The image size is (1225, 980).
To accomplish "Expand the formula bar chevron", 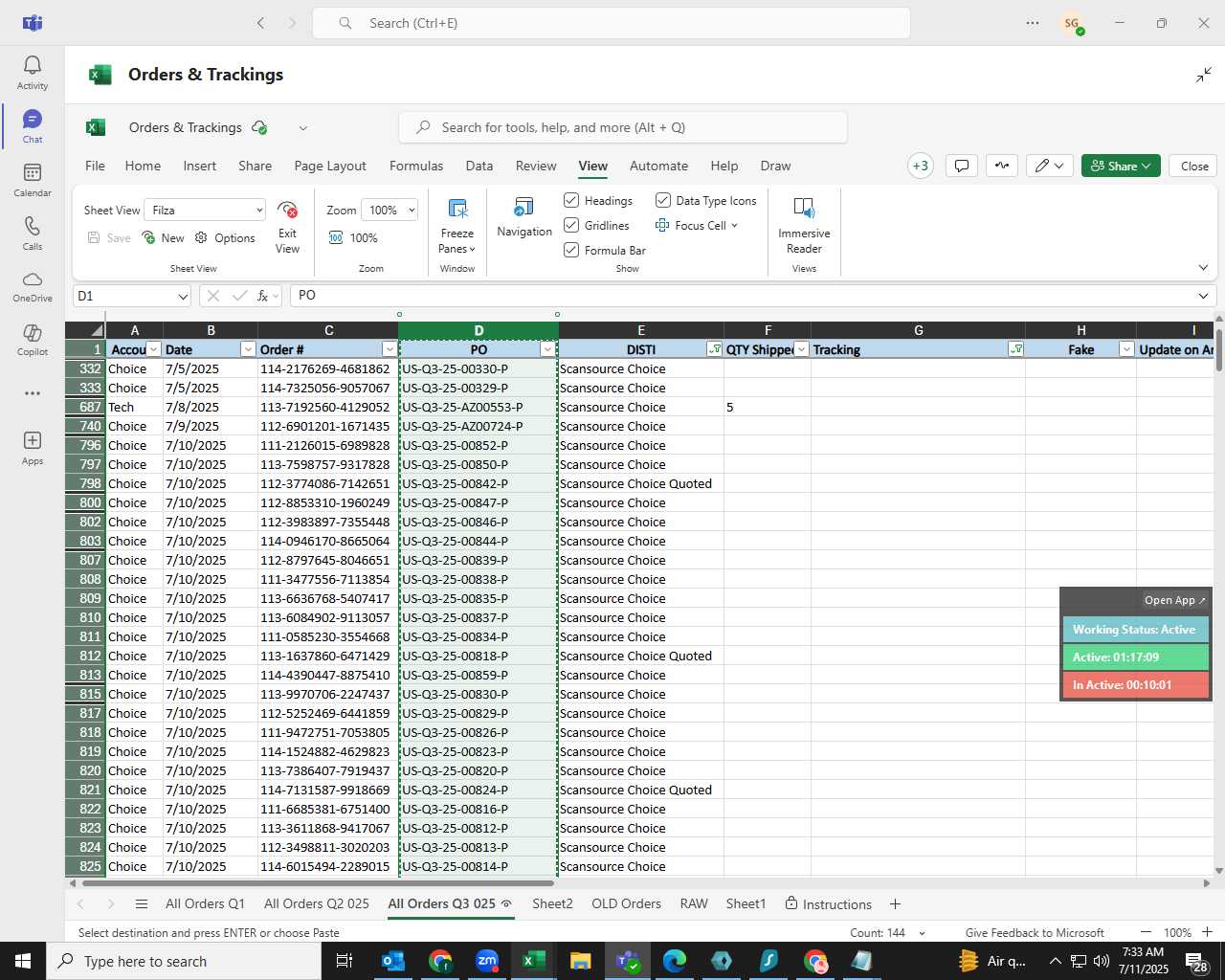I will [x=1203, y=296].
